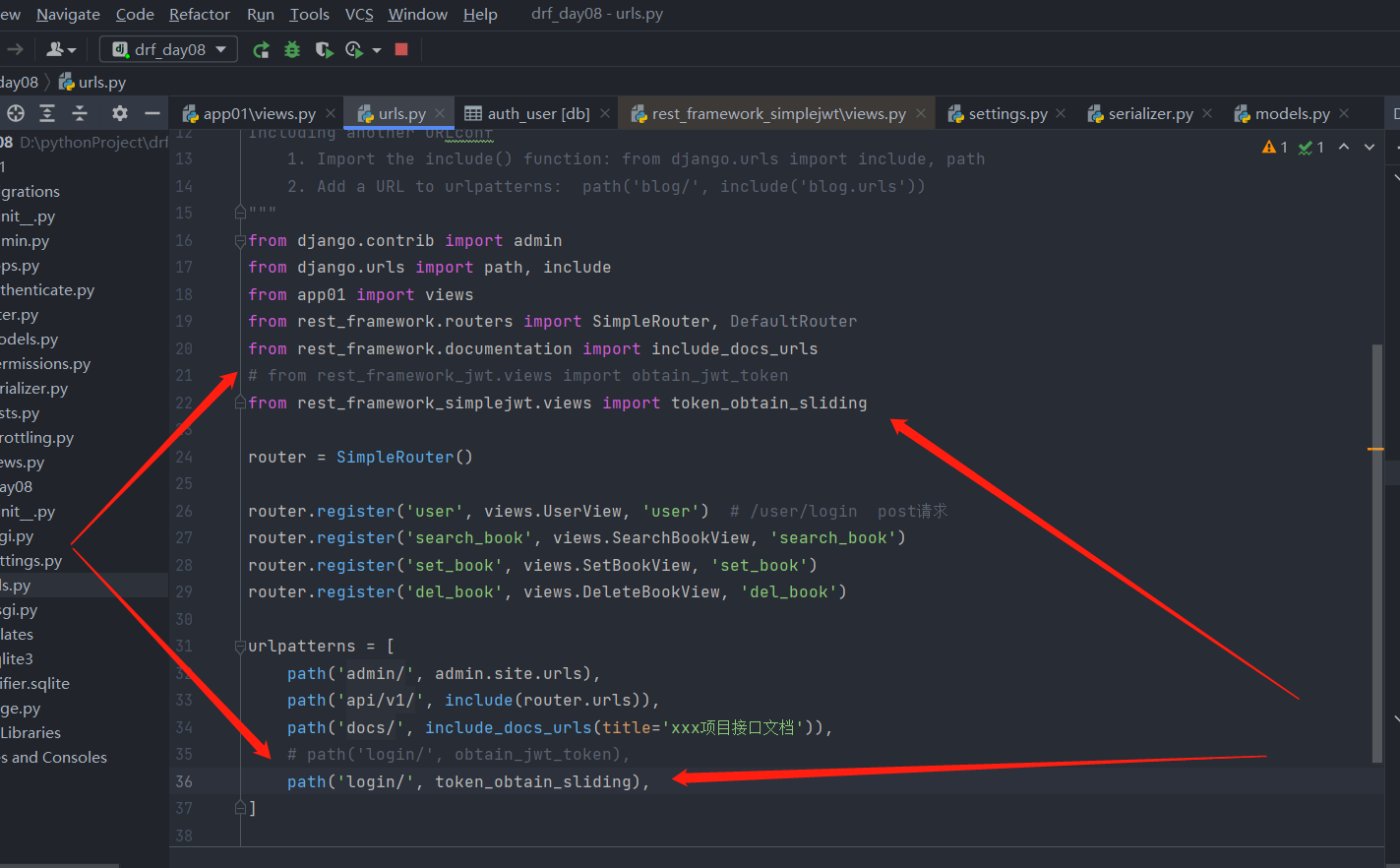Screen dimensions: 1400x868
Task: Select the Libraries node in project tree
Action: pos(30,733)
